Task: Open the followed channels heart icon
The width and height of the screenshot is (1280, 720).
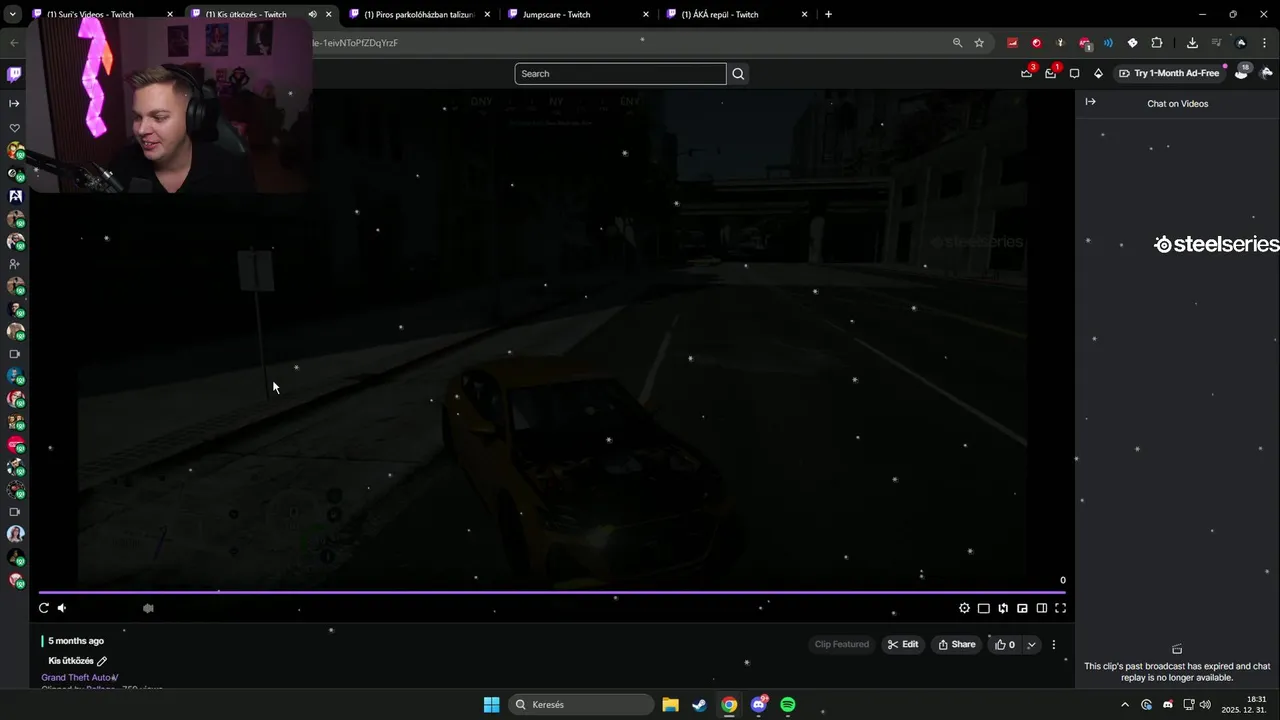Action: point(14,128)
